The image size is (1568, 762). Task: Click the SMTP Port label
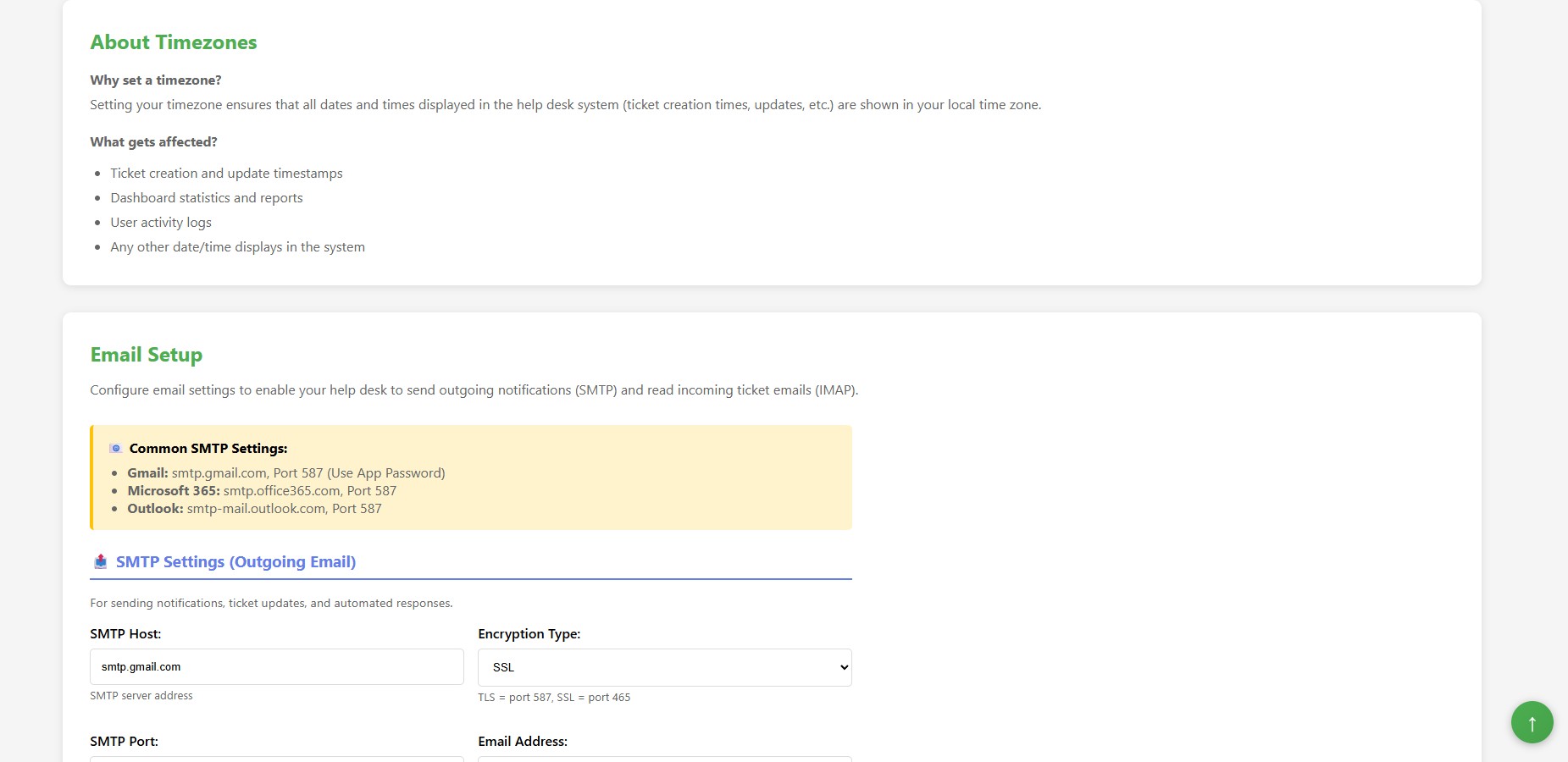point(124,741)
